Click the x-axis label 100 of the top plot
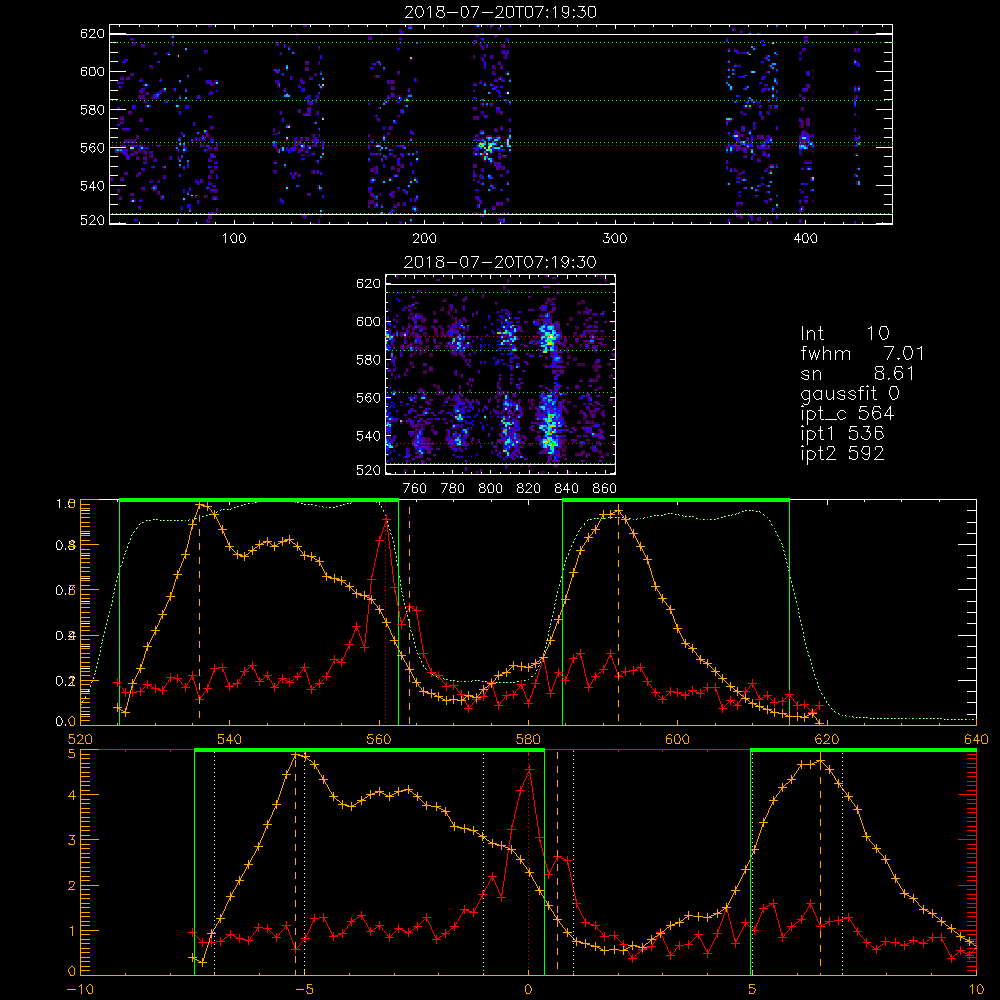This screenshot has height=1000, width=1000. 233,239
